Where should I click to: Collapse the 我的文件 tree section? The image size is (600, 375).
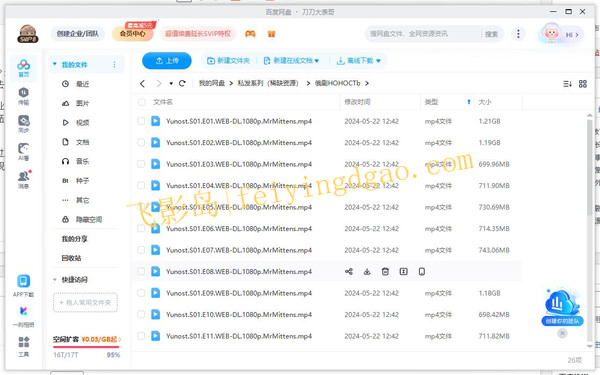[55, 64]
